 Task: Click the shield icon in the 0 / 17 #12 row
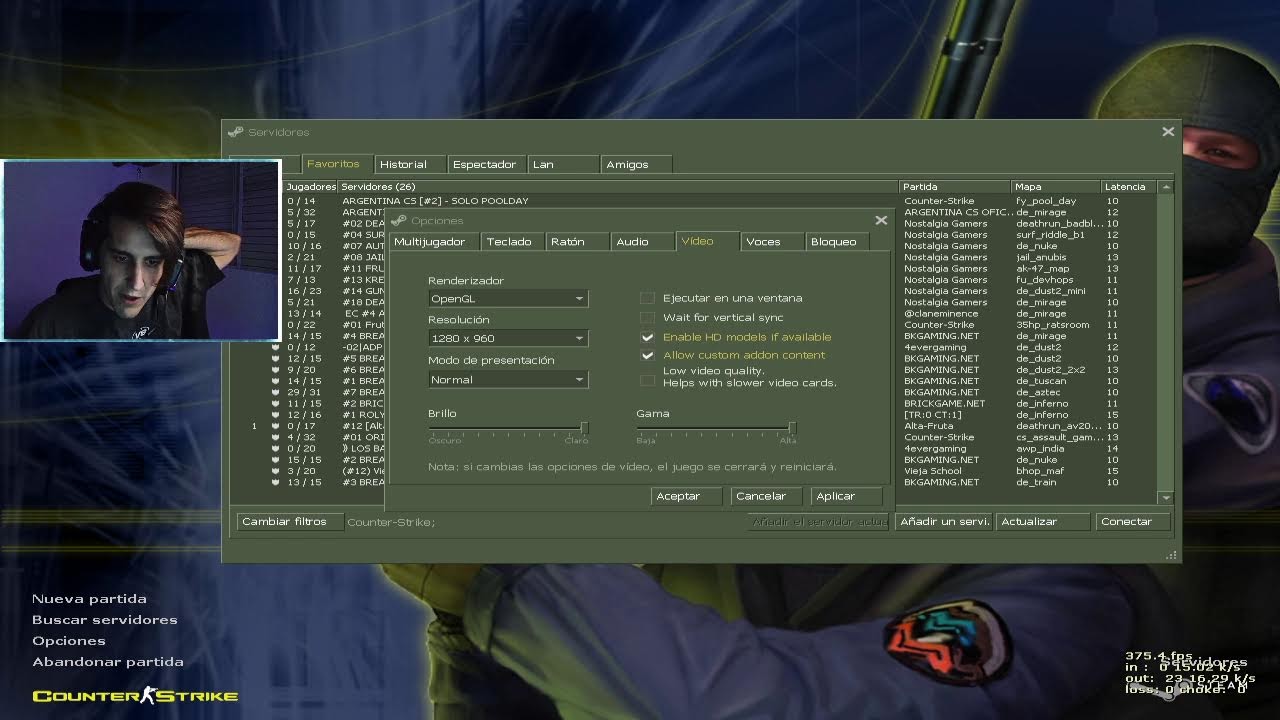[276, 426]
